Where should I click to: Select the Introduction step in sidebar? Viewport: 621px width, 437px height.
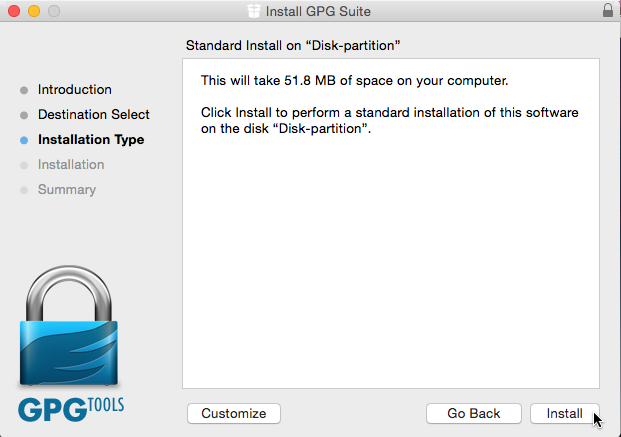coord(74,90)
